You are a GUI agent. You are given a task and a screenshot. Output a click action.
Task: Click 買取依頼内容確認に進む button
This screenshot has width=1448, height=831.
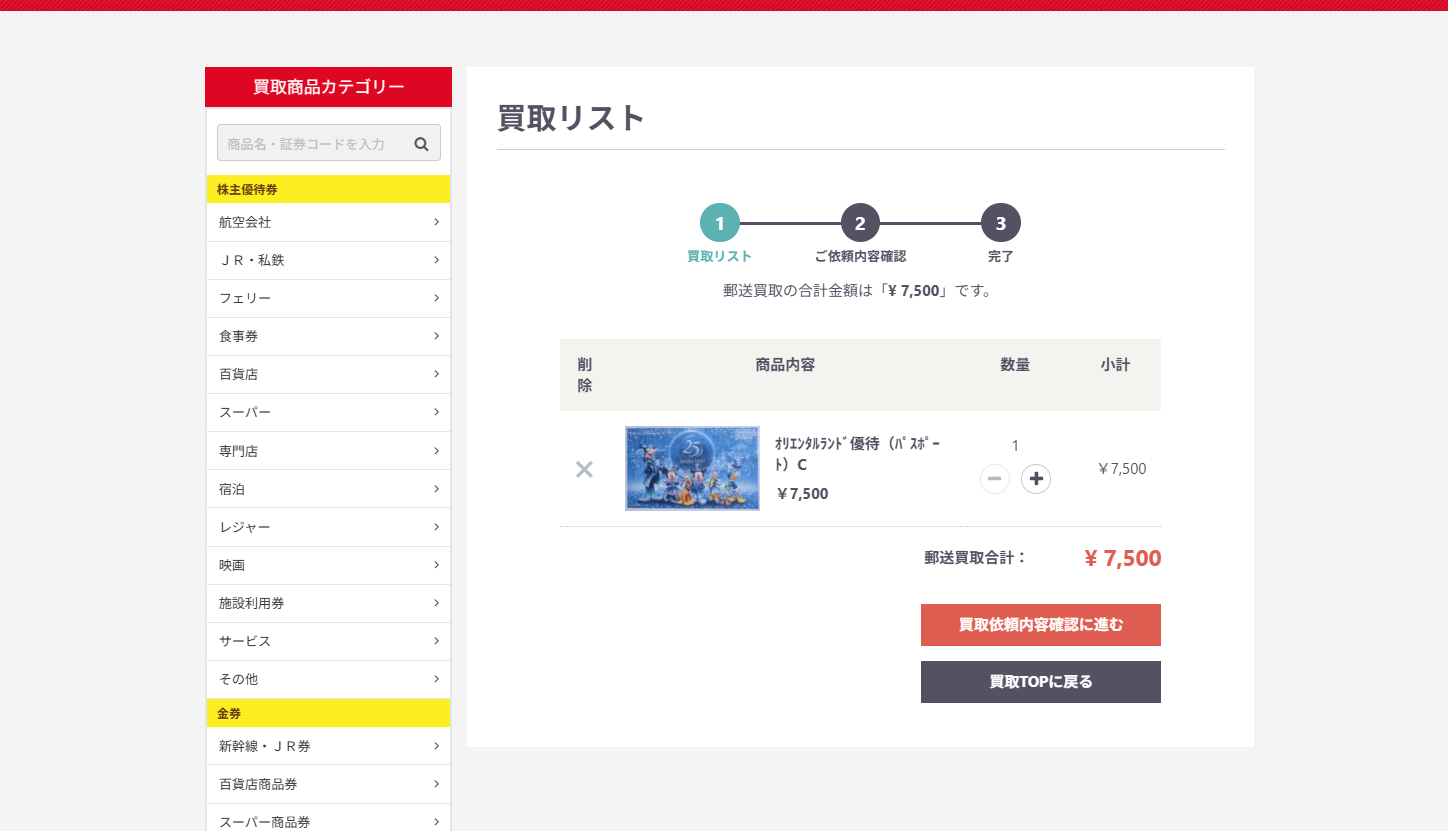coord(1041,625)
